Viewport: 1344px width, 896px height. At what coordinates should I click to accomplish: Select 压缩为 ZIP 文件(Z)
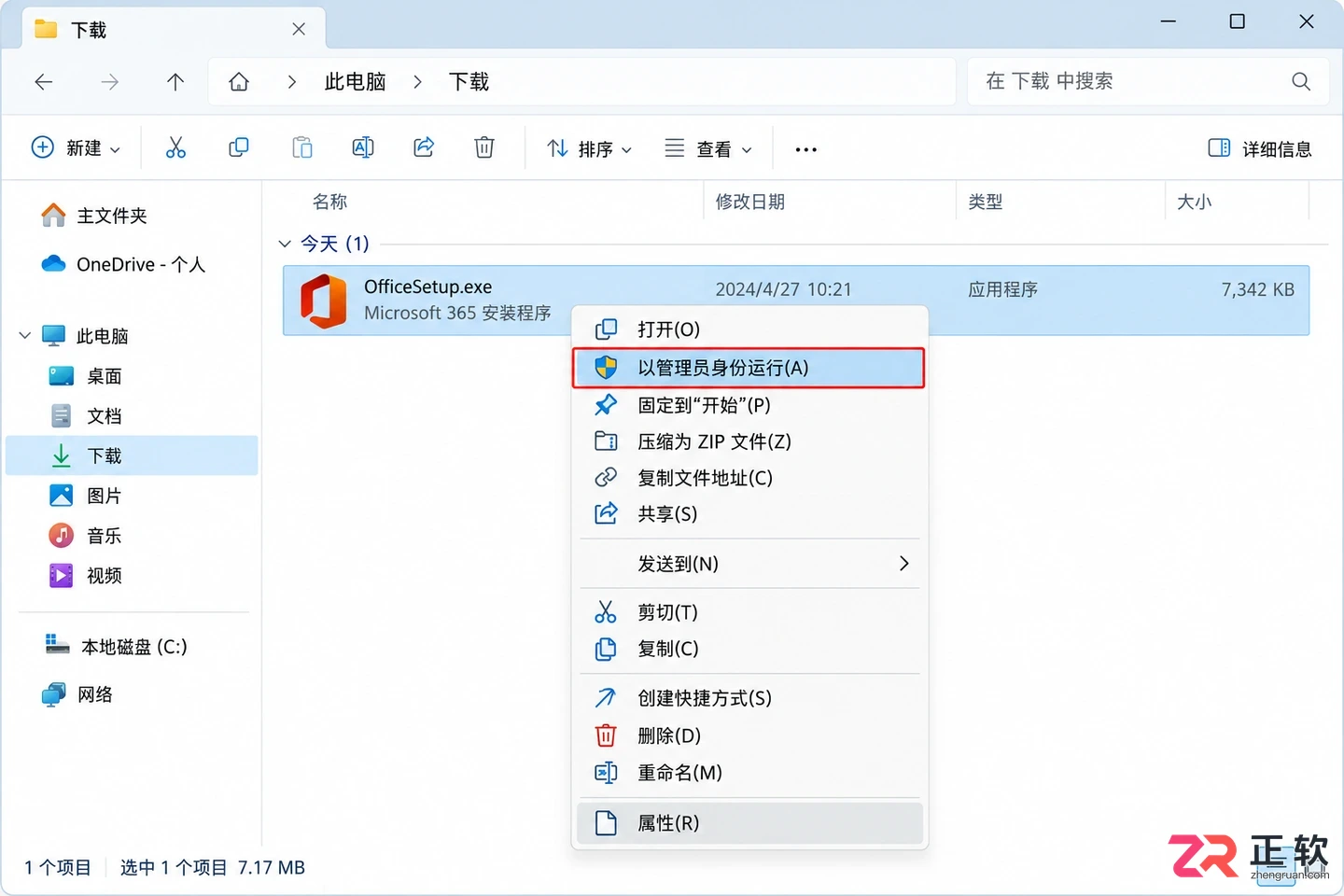point(749,441)
